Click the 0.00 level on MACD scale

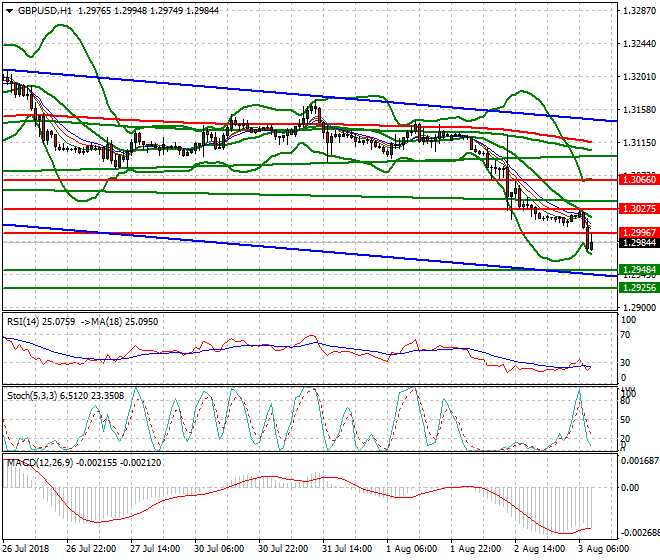(630, 488)
